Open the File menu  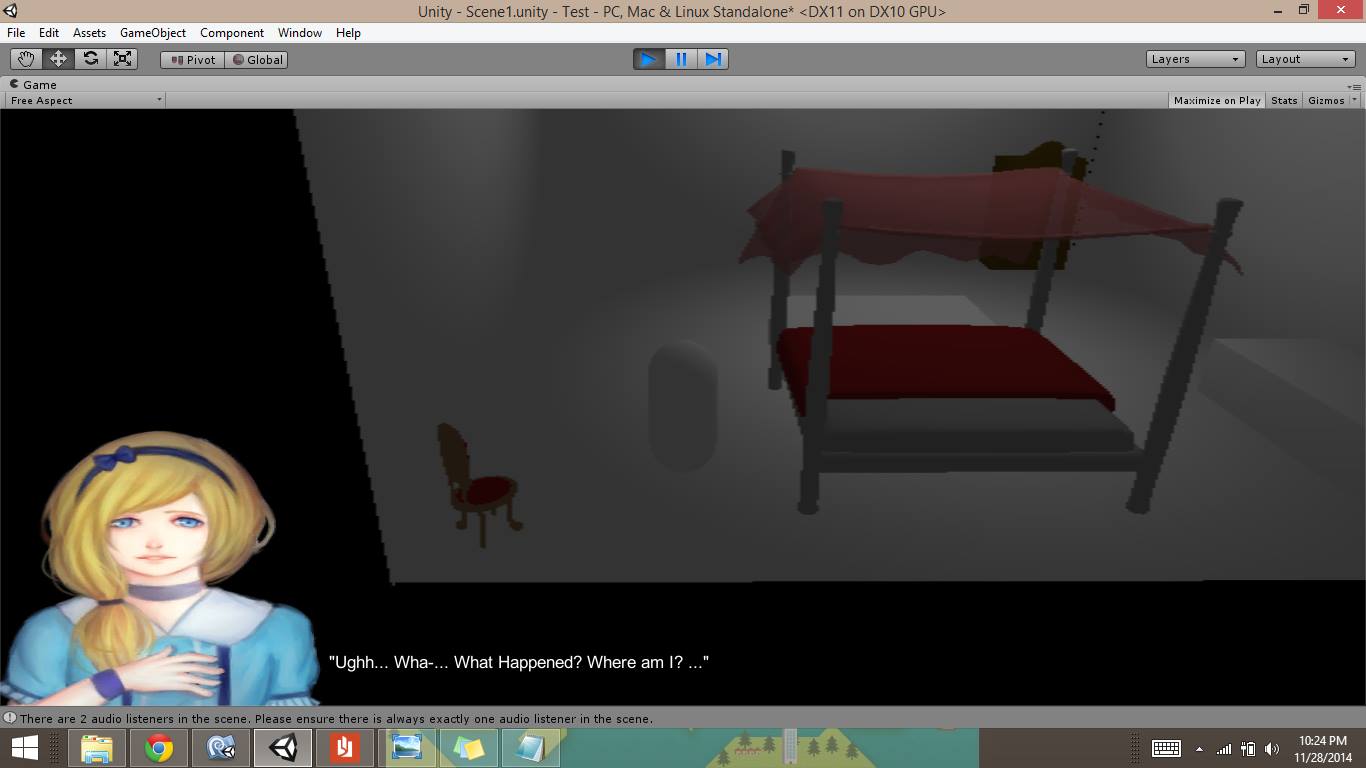(x=16, y=33)
